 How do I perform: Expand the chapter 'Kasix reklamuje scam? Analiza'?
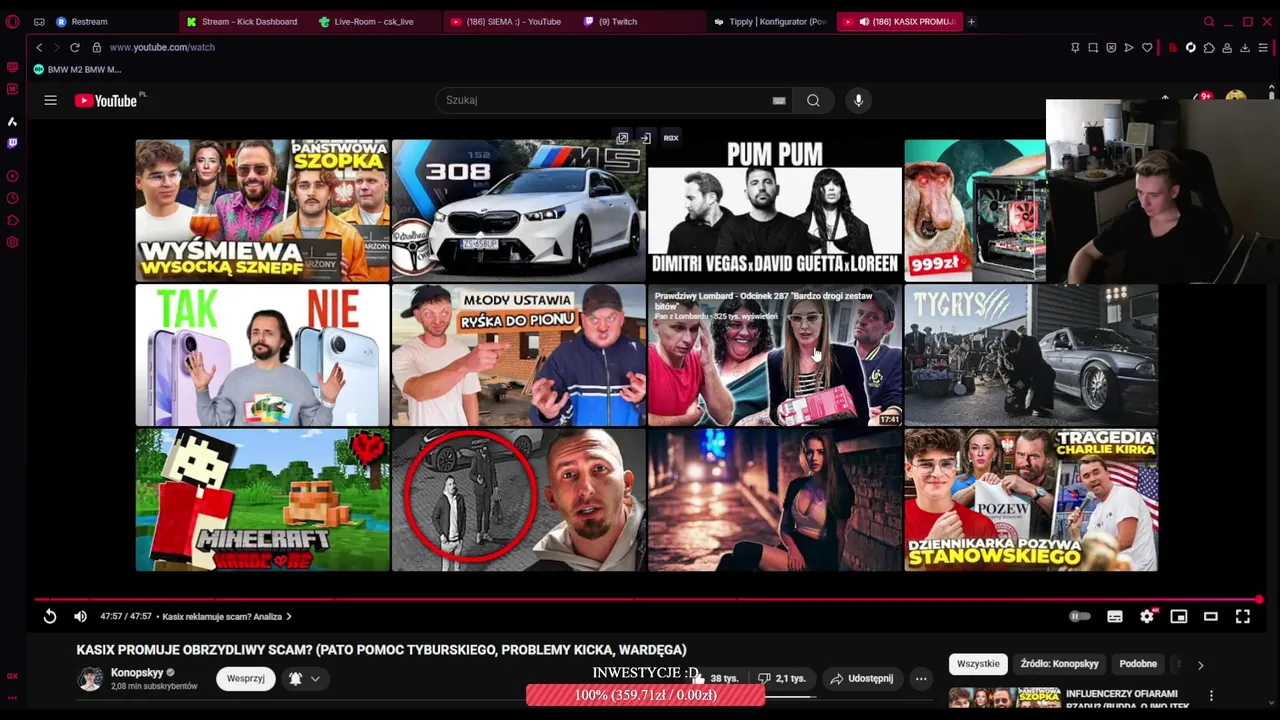pos(227,617)
